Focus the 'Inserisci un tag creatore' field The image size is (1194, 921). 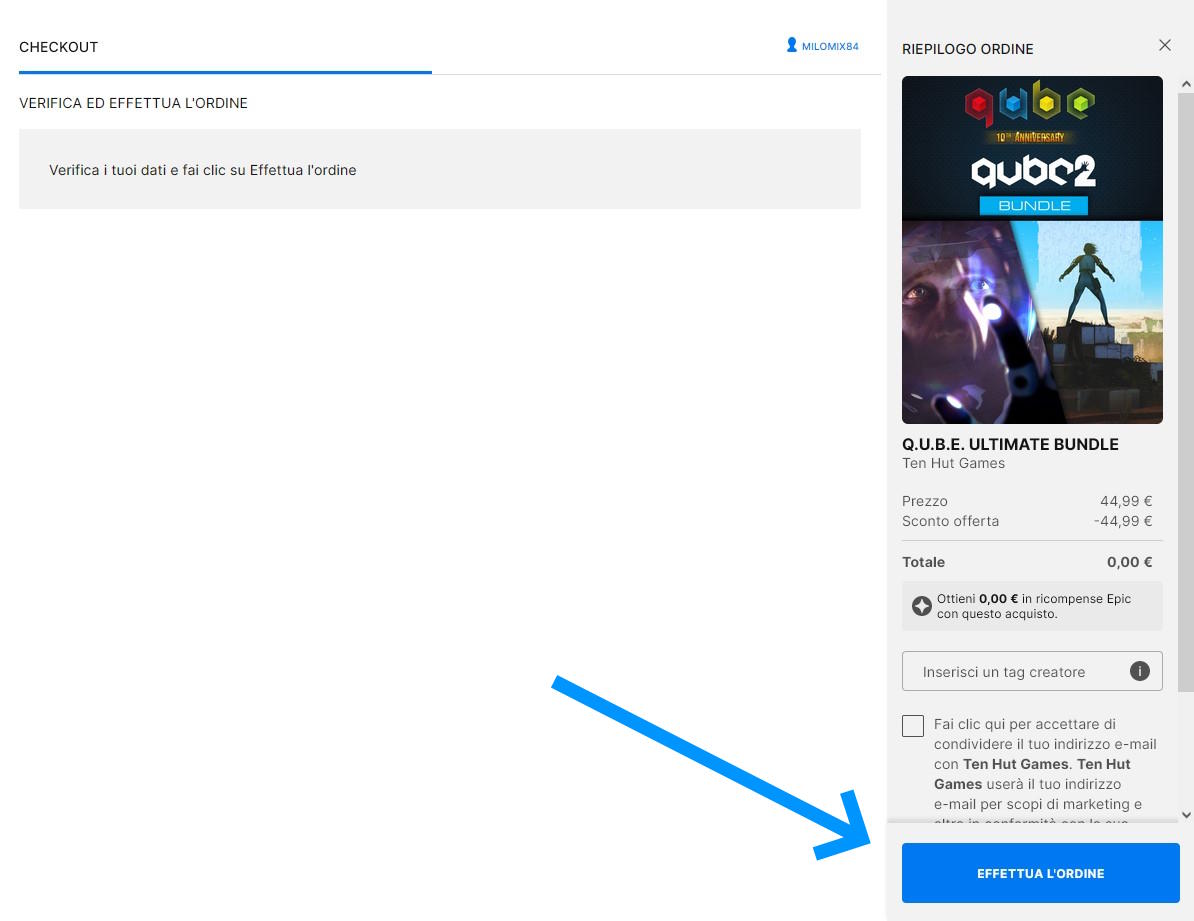[x=1010, y=672]
